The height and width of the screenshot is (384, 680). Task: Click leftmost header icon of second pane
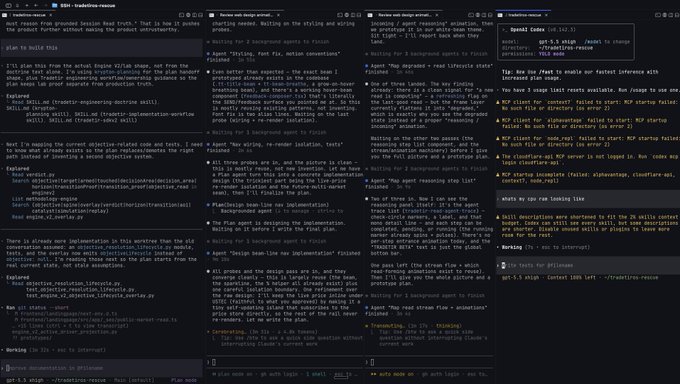coord(340,15)
